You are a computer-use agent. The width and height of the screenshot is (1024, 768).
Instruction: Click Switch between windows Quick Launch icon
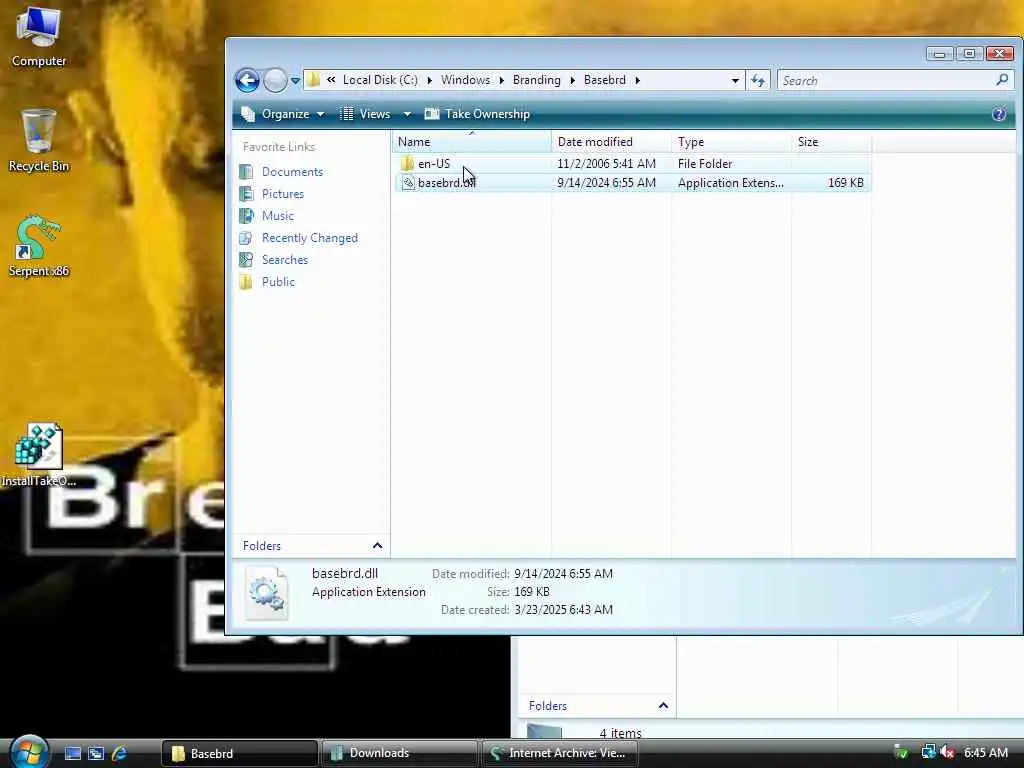pyautogui.click(x=96, y=753)
